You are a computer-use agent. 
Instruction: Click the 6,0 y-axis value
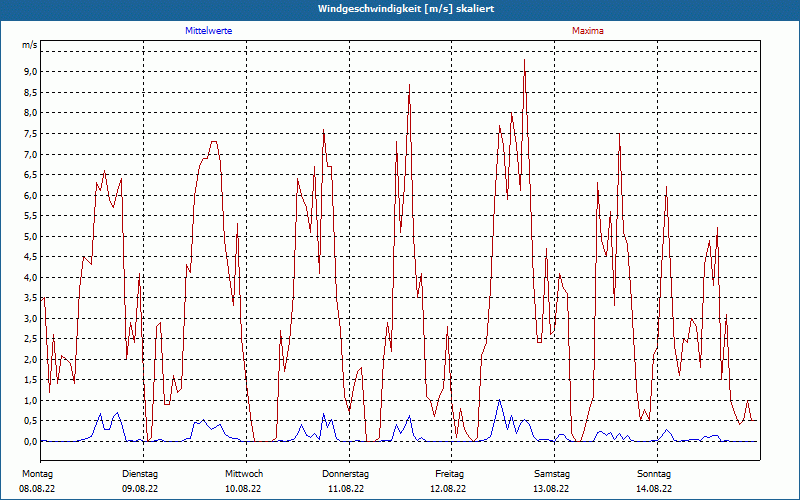click(x=31, y=195)
